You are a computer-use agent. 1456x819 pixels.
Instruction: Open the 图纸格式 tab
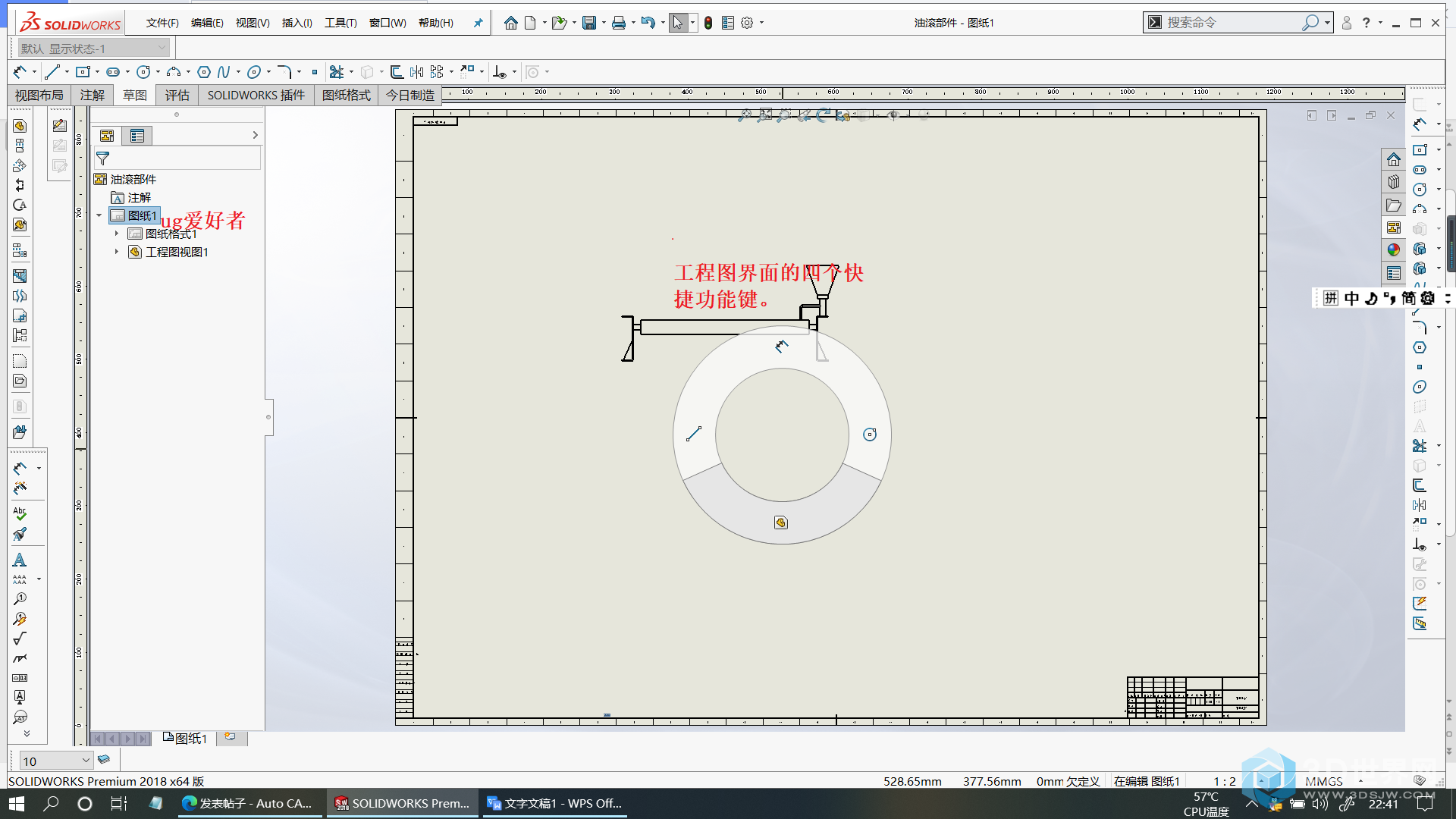(x=347, y=95)
